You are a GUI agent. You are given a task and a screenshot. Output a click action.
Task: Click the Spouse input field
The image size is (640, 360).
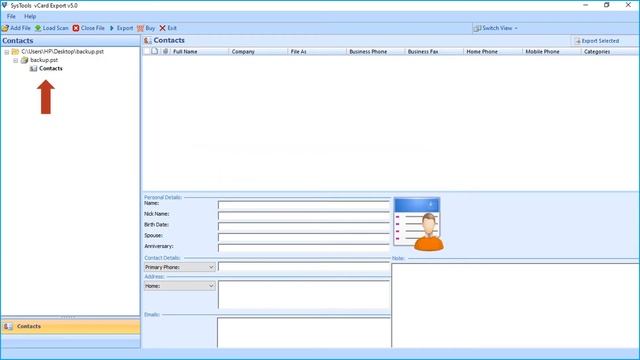pyautogui.click(x=304, y=237)
